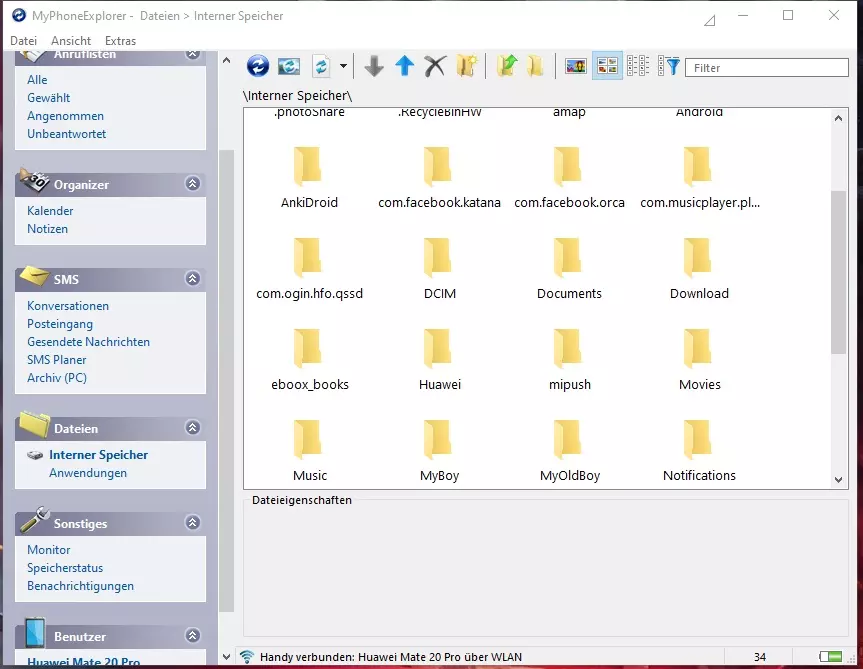Open SMS Planer
Image resolution: width=863 pixels, height=669 pixels.
point(57,360)
